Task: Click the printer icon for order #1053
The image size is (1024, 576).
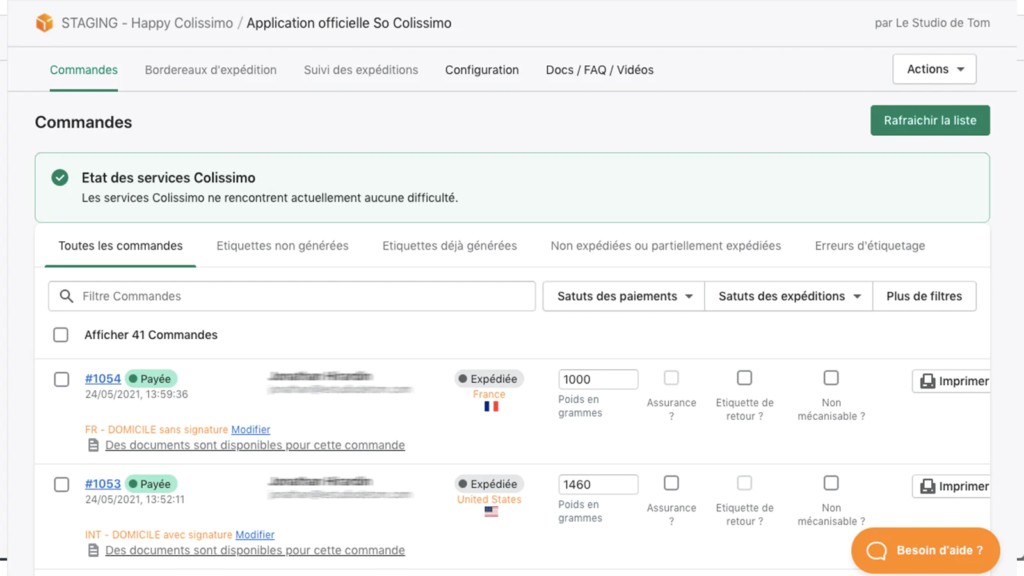Action: [x=928, y=486]
